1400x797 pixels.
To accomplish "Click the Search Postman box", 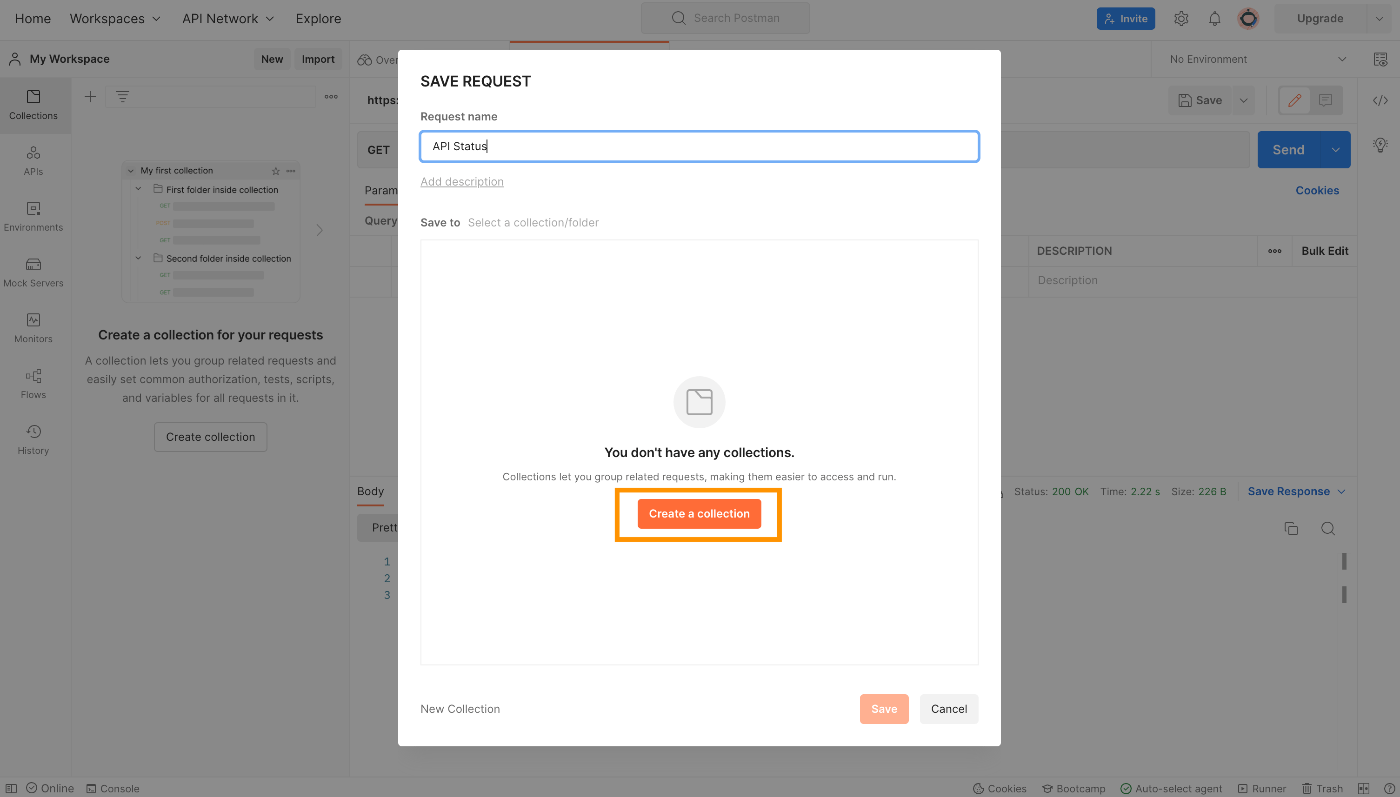I will tap(725, 18).
